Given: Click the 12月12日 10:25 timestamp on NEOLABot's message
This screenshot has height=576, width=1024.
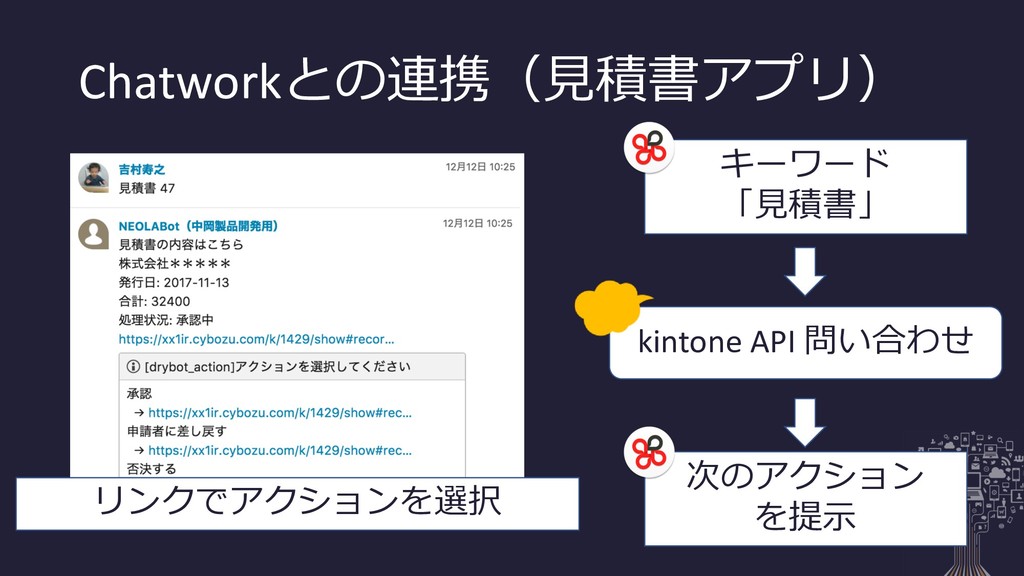Looking at the screenshot, I should 477,223.
